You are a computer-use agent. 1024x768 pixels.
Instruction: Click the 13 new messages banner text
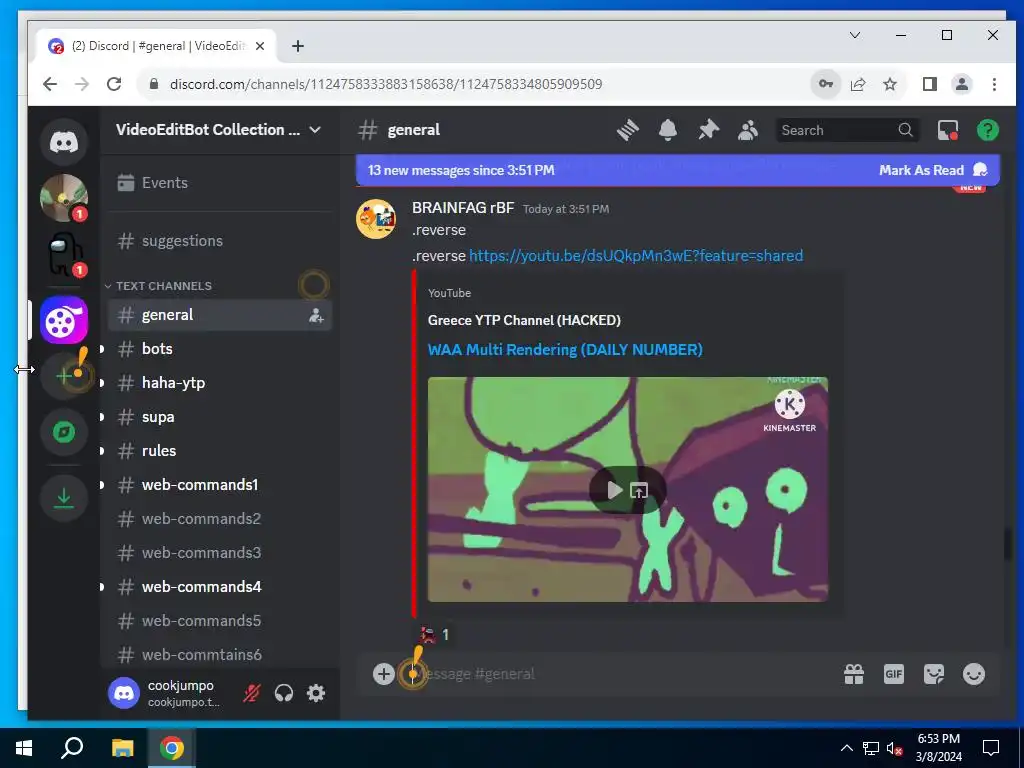460,170
